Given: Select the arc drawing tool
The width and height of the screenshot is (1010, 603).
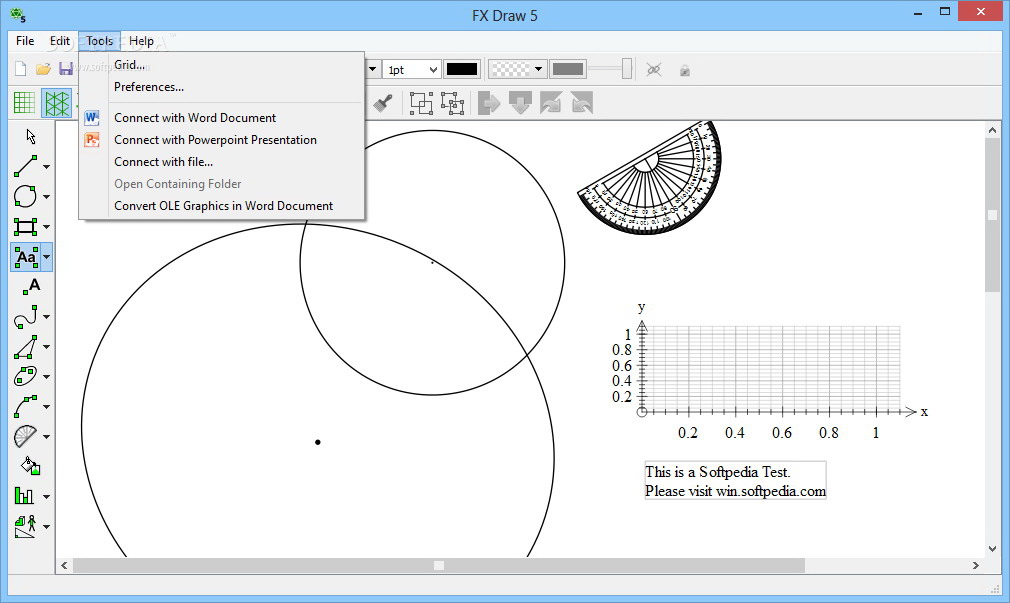Looking at the screenshot, I should point(25,407).
